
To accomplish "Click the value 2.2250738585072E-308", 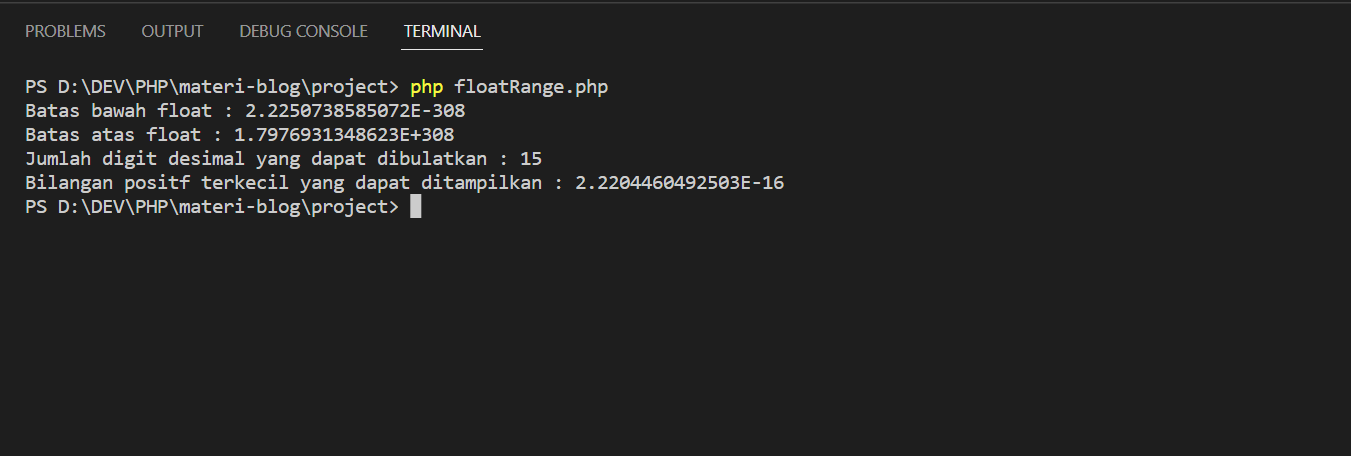I will (x=355, y=111).
